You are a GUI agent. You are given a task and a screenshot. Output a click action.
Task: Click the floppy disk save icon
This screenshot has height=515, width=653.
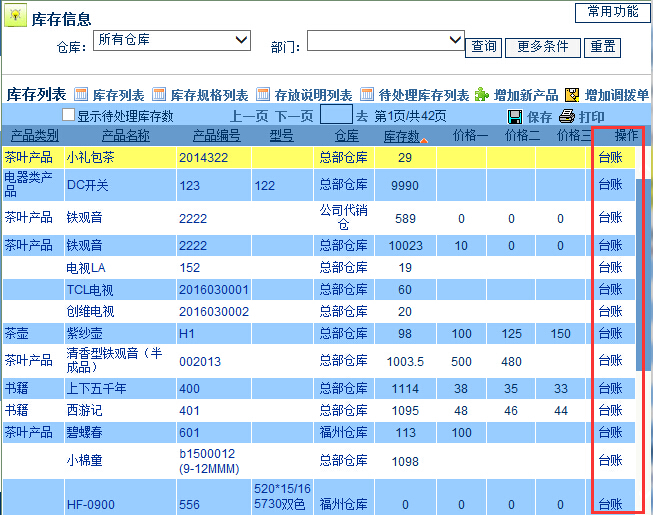pos(515,117)
